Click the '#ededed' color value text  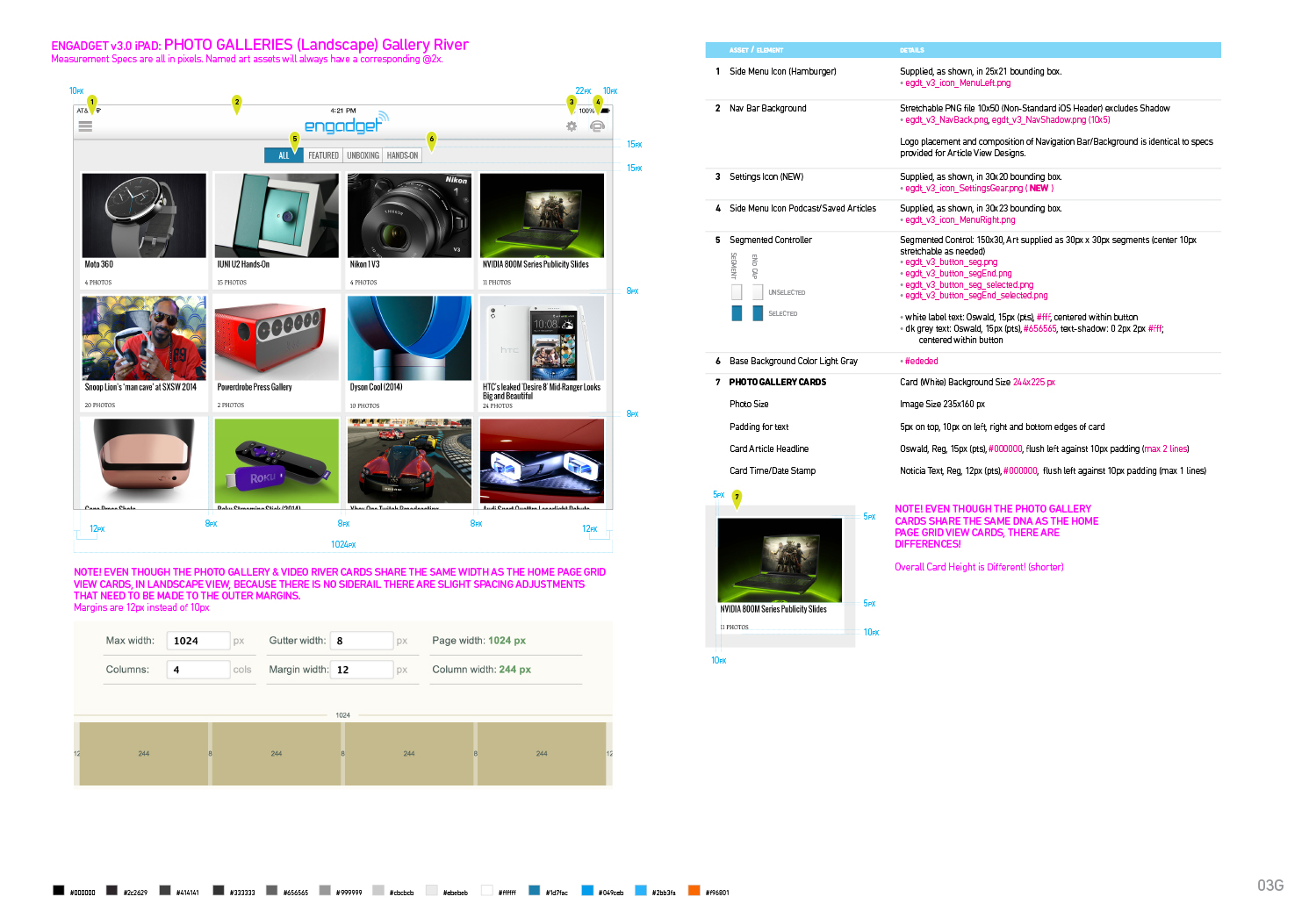point(921,362)
